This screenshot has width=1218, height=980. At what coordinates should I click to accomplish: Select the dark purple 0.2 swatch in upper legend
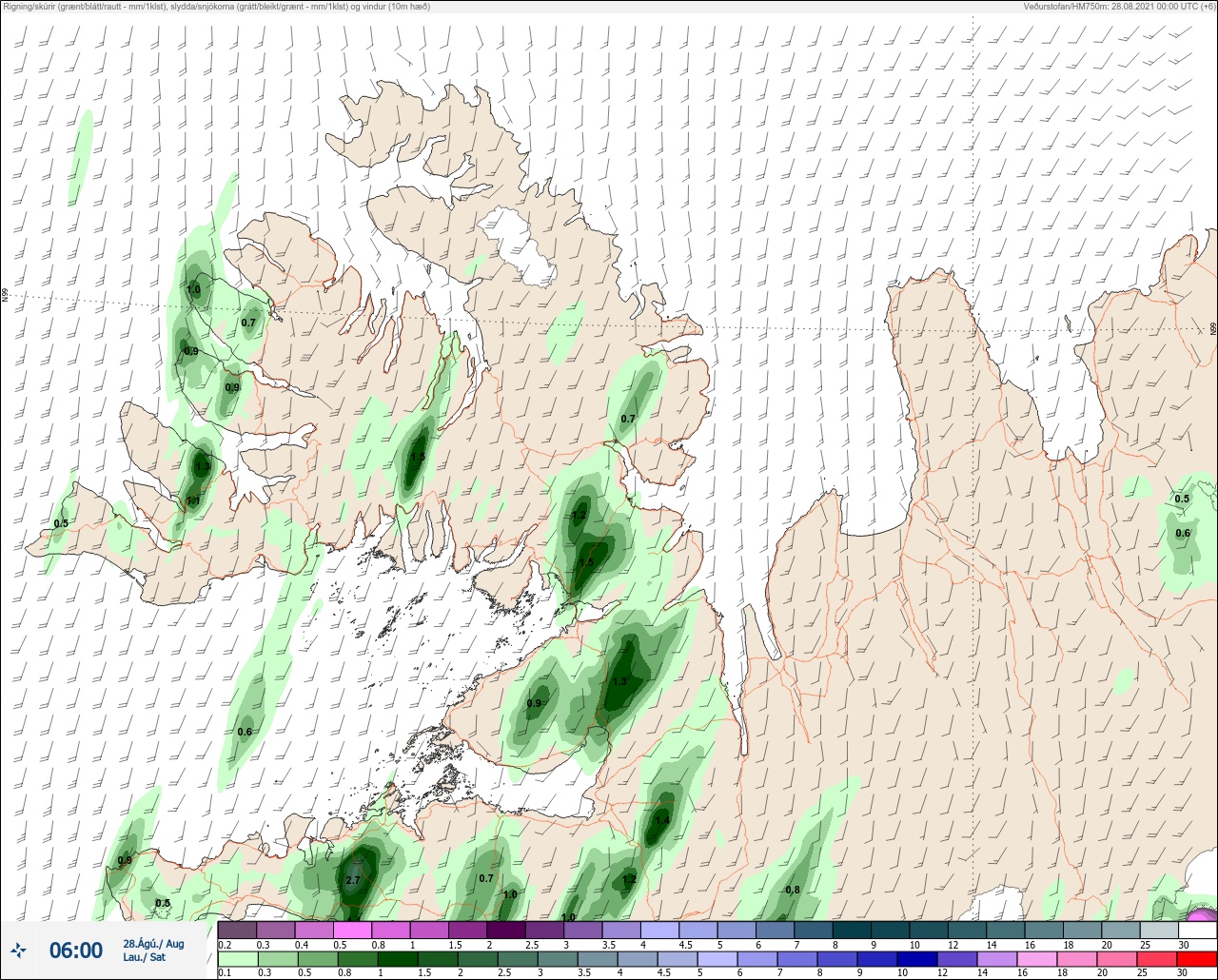237,930
